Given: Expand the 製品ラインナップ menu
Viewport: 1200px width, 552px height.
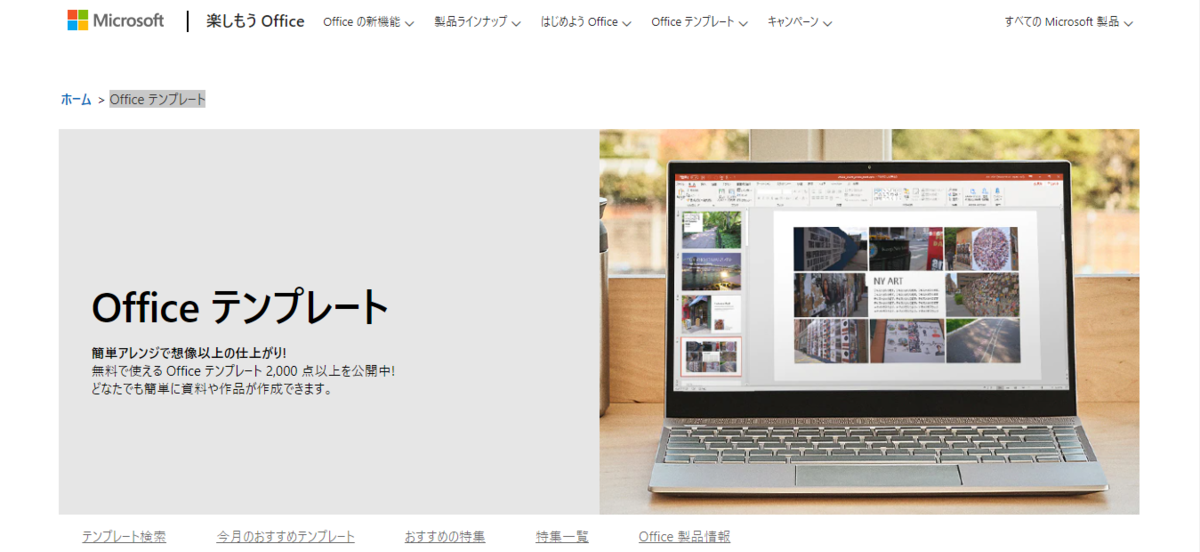Looking at the screenshot, I should pyautogui.click(x=477, y=22).
